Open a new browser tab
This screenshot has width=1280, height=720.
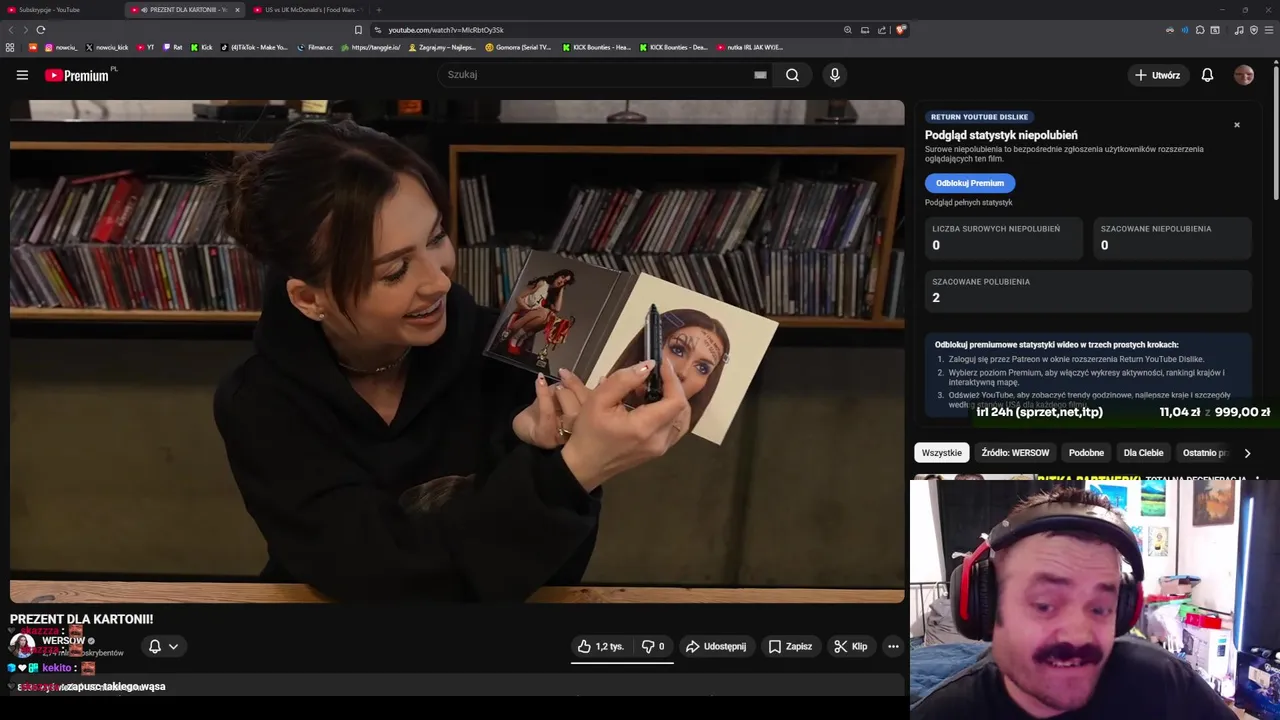click(x=378, y=10)
